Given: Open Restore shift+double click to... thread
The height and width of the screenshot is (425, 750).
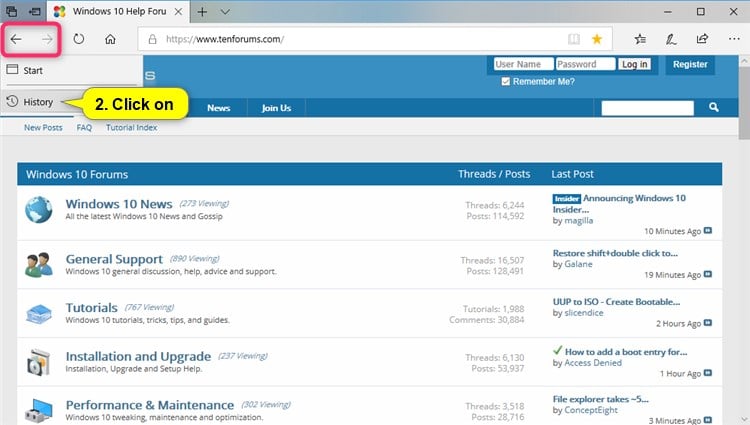Looking at the screenshot, I should point(615,253).
